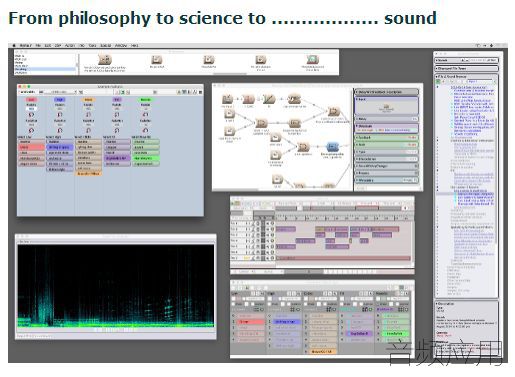Open the dropdown in the preset window toolbar
This screenshot has width=515, height=377.
click(60, 92)
